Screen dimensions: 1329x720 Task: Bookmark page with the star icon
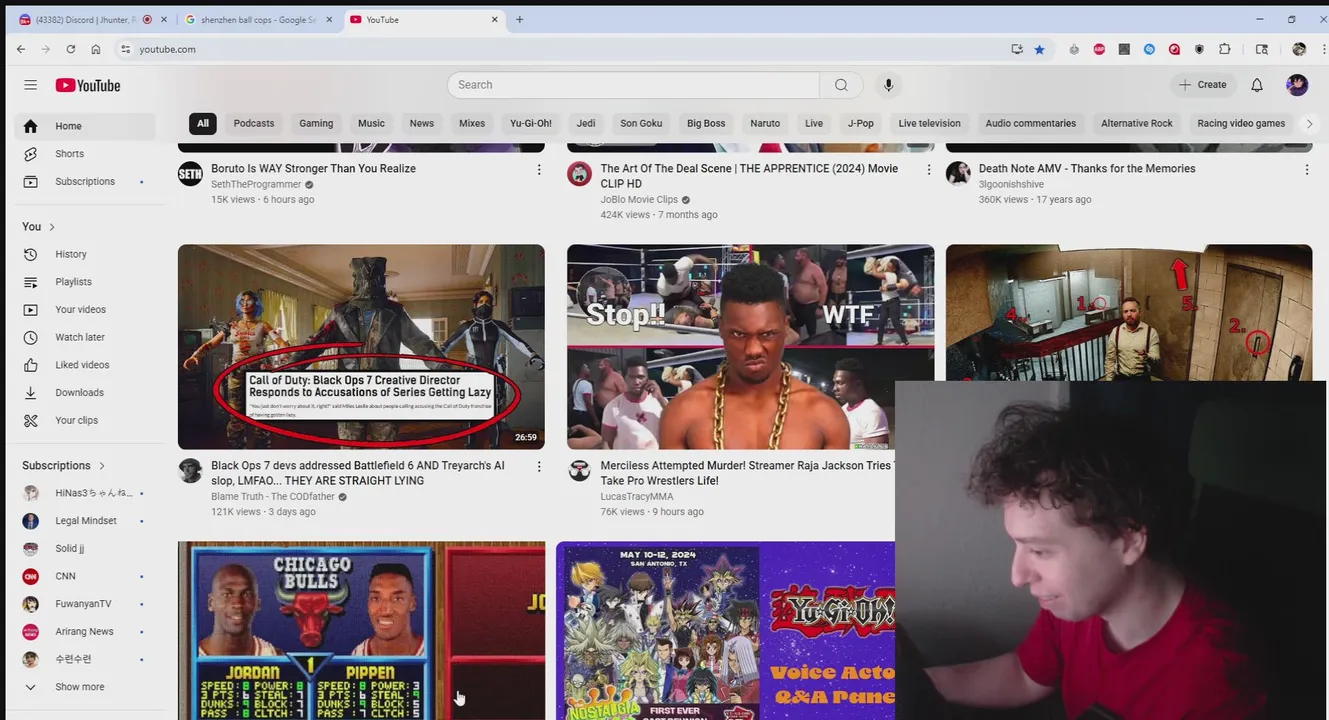(1039, 49)
